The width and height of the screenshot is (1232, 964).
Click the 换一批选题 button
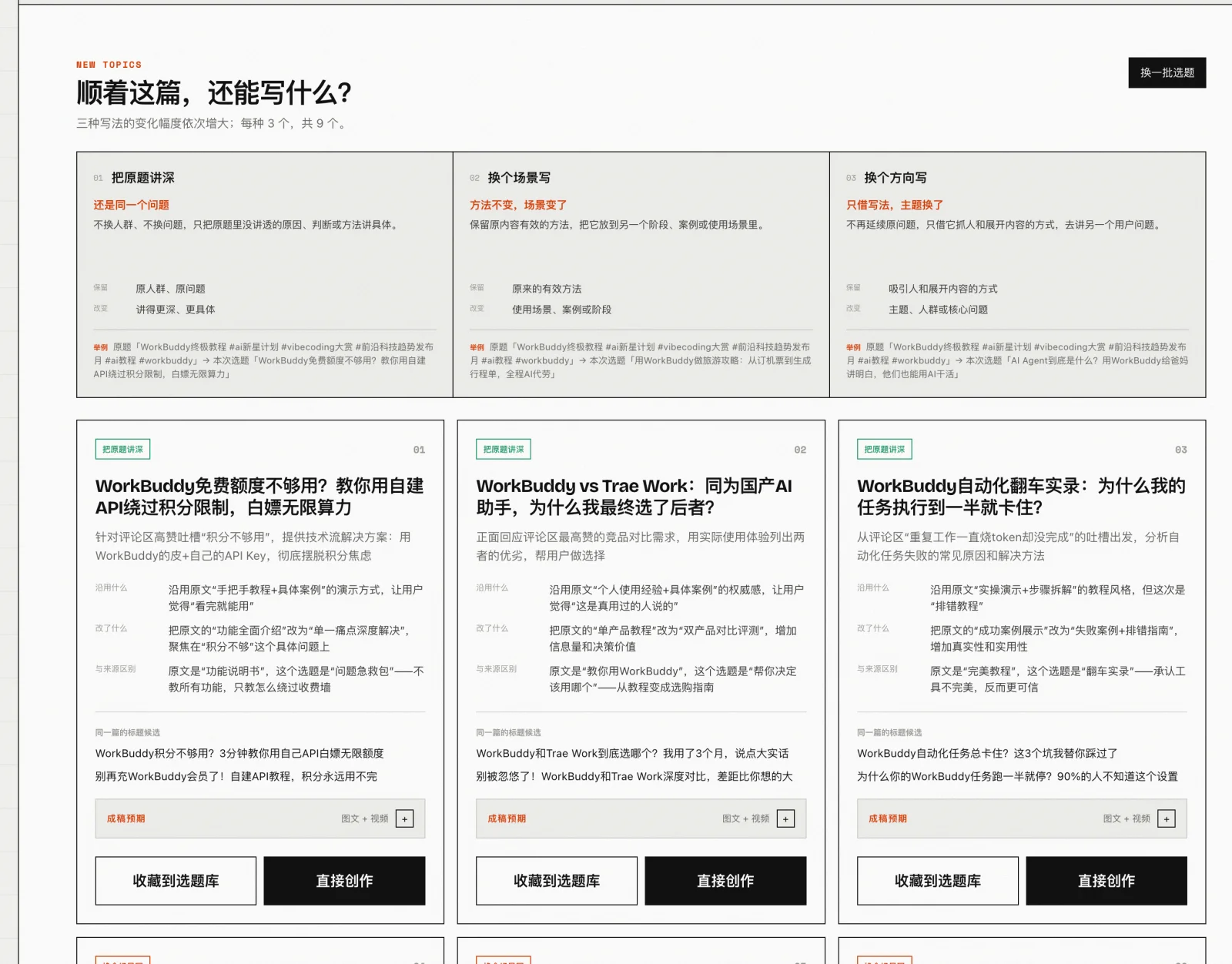(x=1167, y=72)
